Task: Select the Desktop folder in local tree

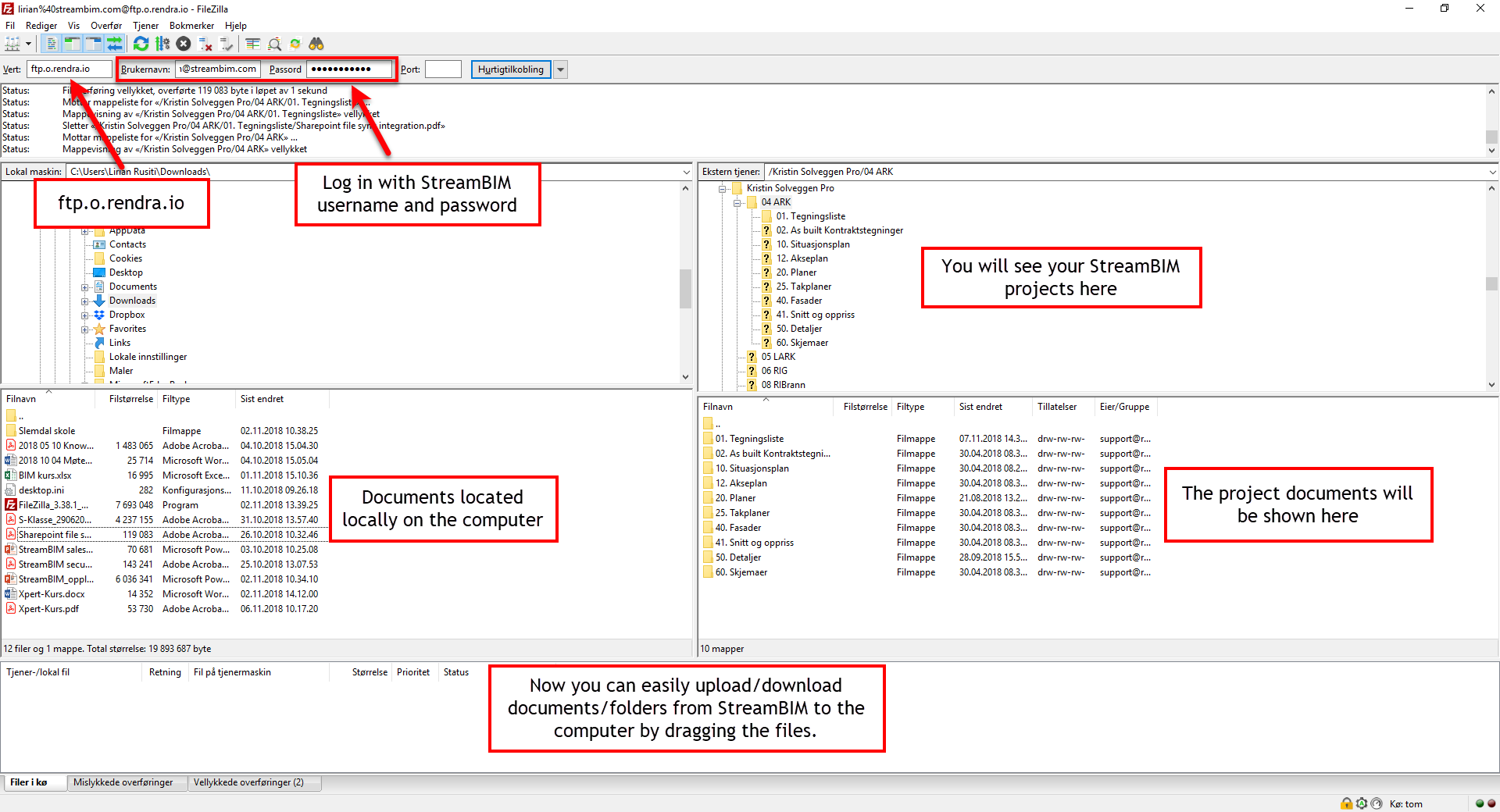Action: [125, 272]
